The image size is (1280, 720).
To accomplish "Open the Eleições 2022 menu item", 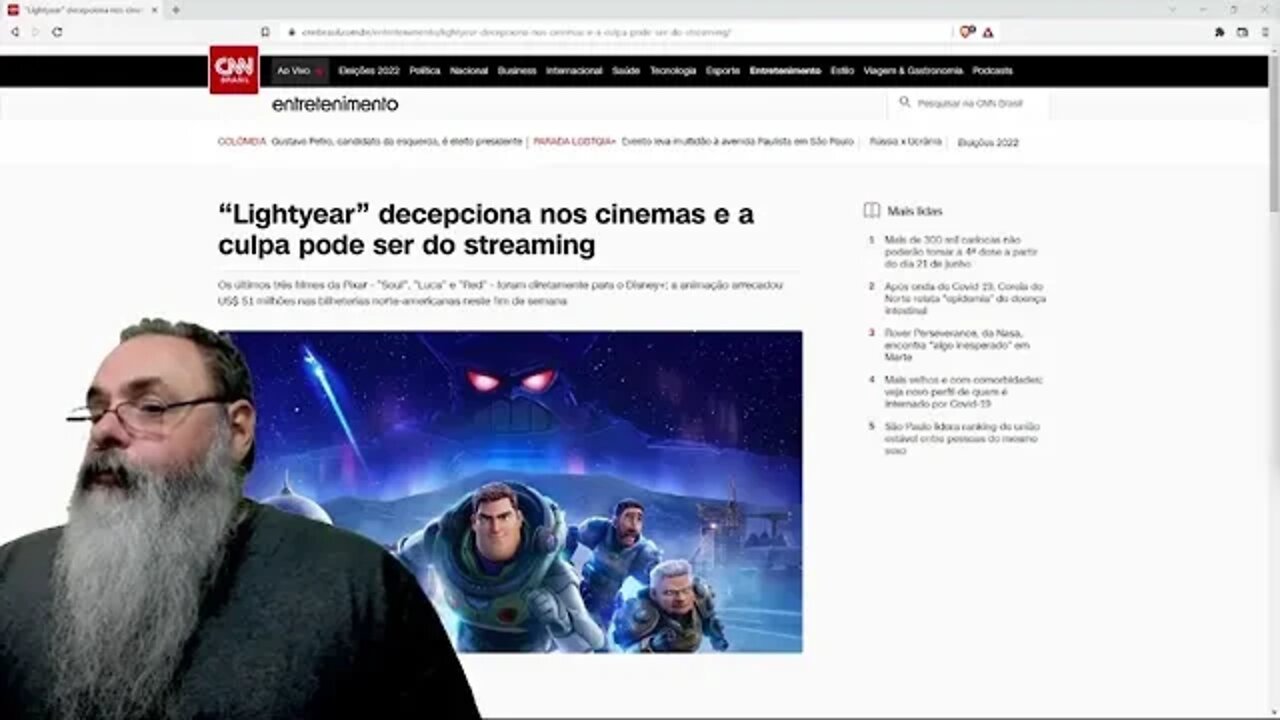I will (x=369, y=71).
